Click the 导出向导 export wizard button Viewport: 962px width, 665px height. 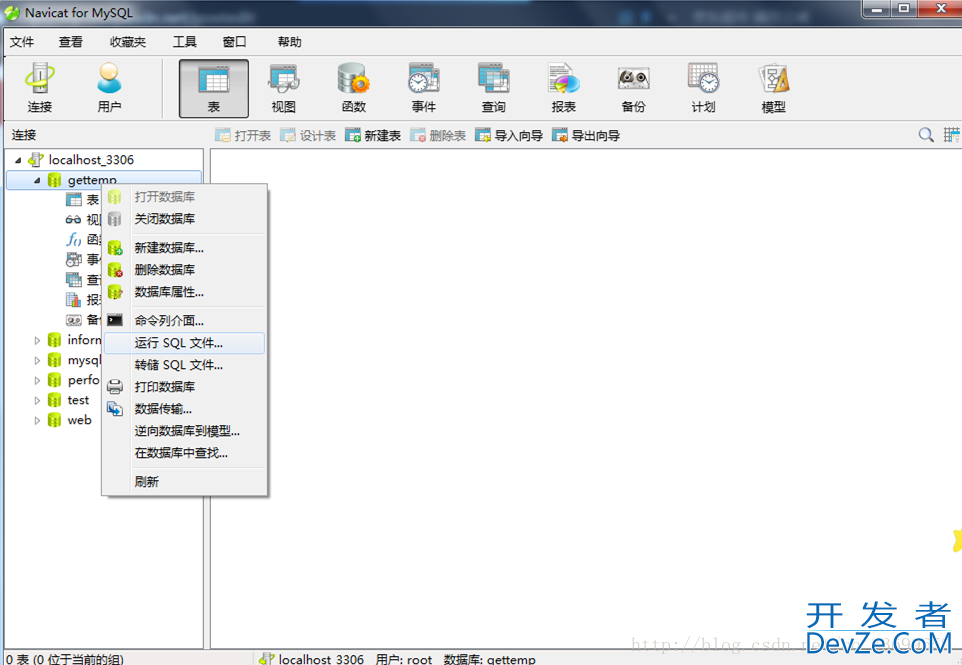point(586,136)
